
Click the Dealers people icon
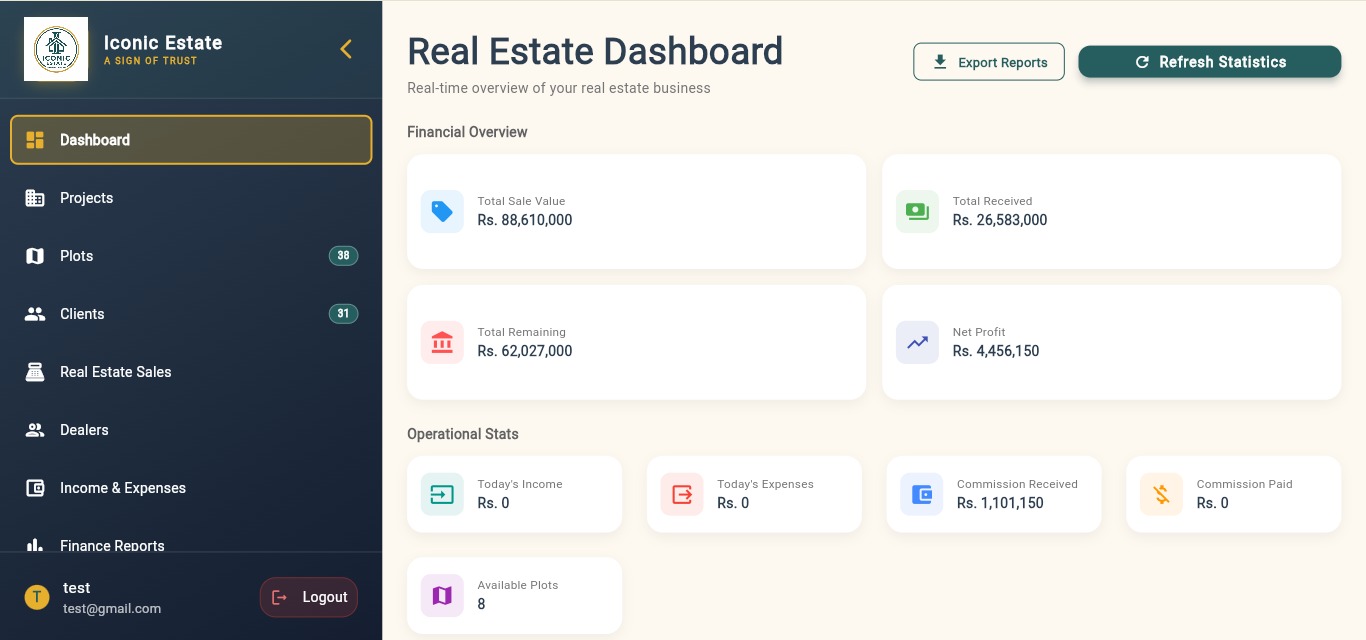pos(35,430)
